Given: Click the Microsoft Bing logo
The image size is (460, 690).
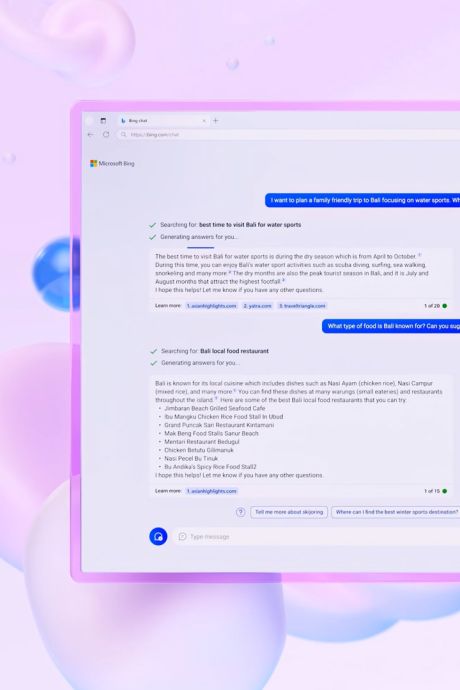Looking at the screenshot, I should pos(112,163).
